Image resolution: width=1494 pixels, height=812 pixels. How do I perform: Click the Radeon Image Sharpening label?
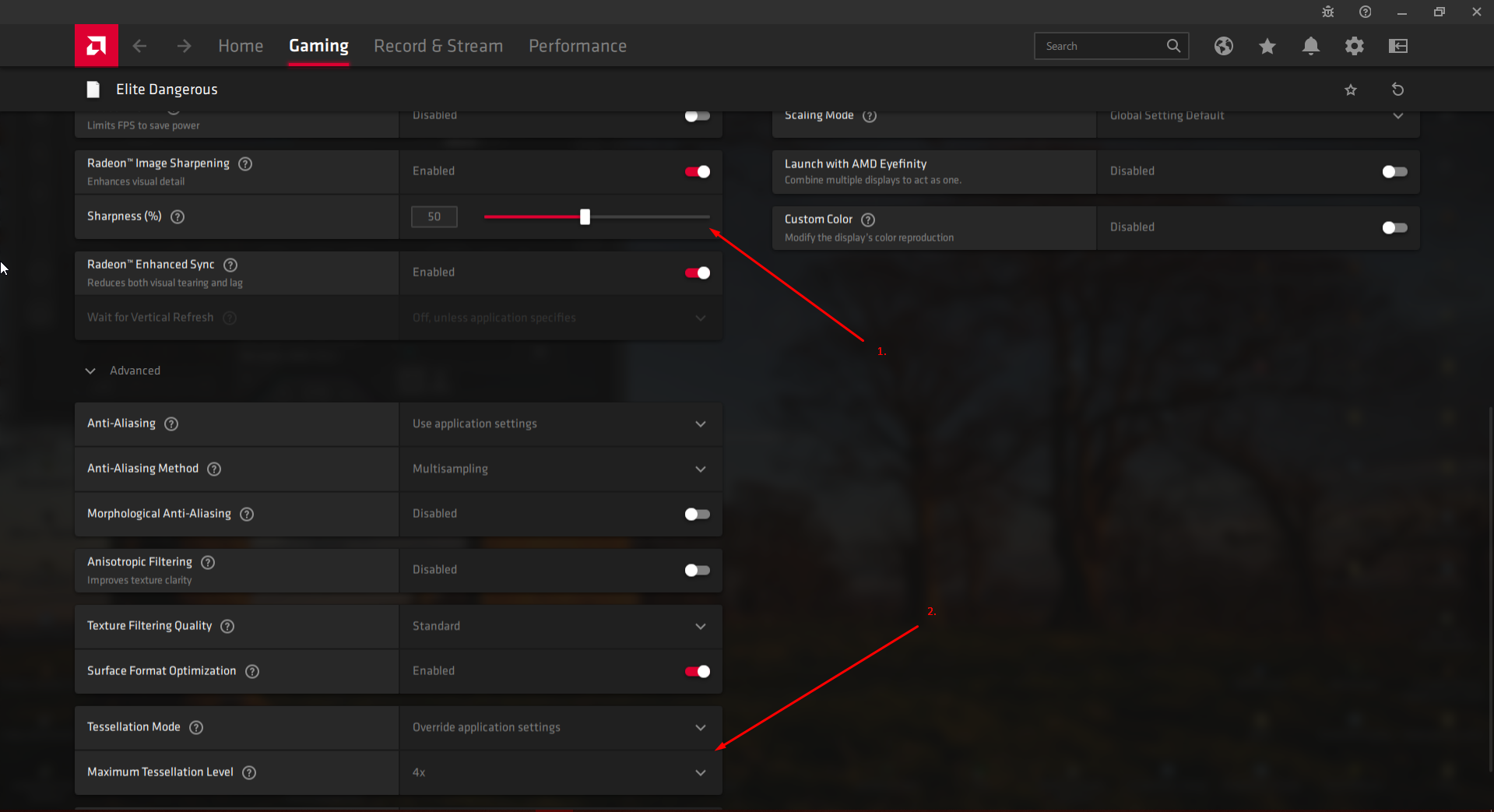point(158,163)
